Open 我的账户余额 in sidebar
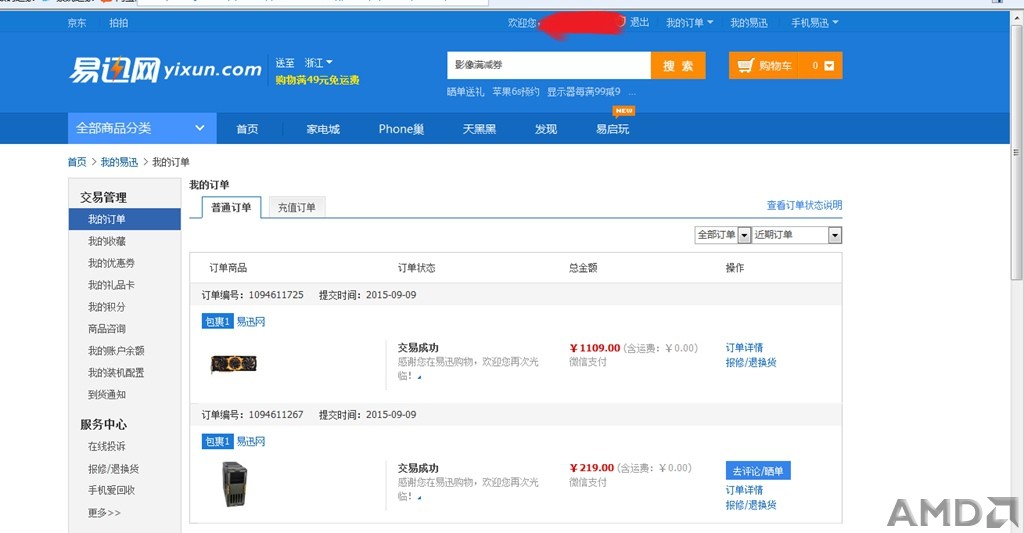1024x533 pixels. [116, 351]
